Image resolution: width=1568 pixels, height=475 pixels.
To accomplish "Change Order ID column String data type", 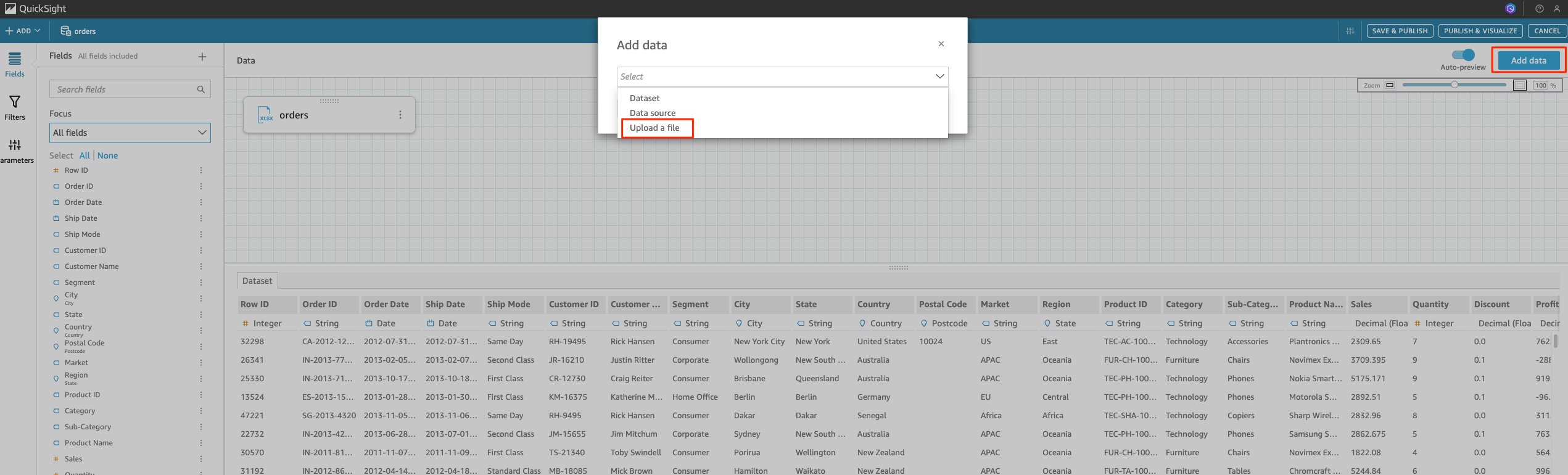I will [x=321, y=323].
